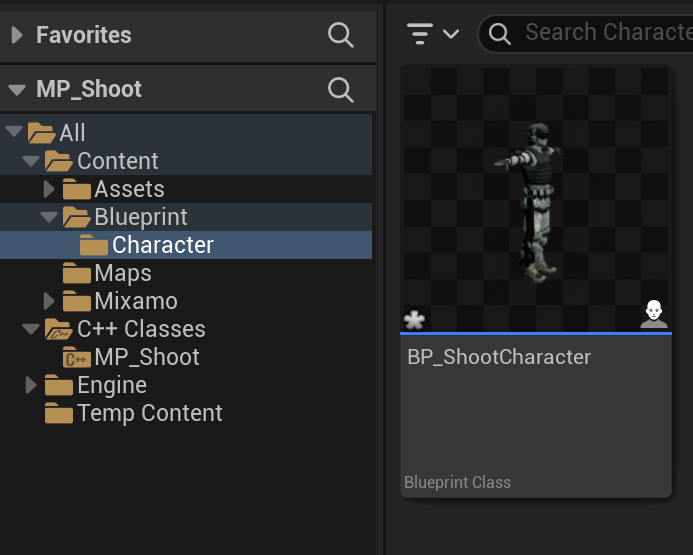Click the Search Character input field
Image resolution: width=693 pixels, height=555 pixels.
pyautogui.click(x=605, y=32)
